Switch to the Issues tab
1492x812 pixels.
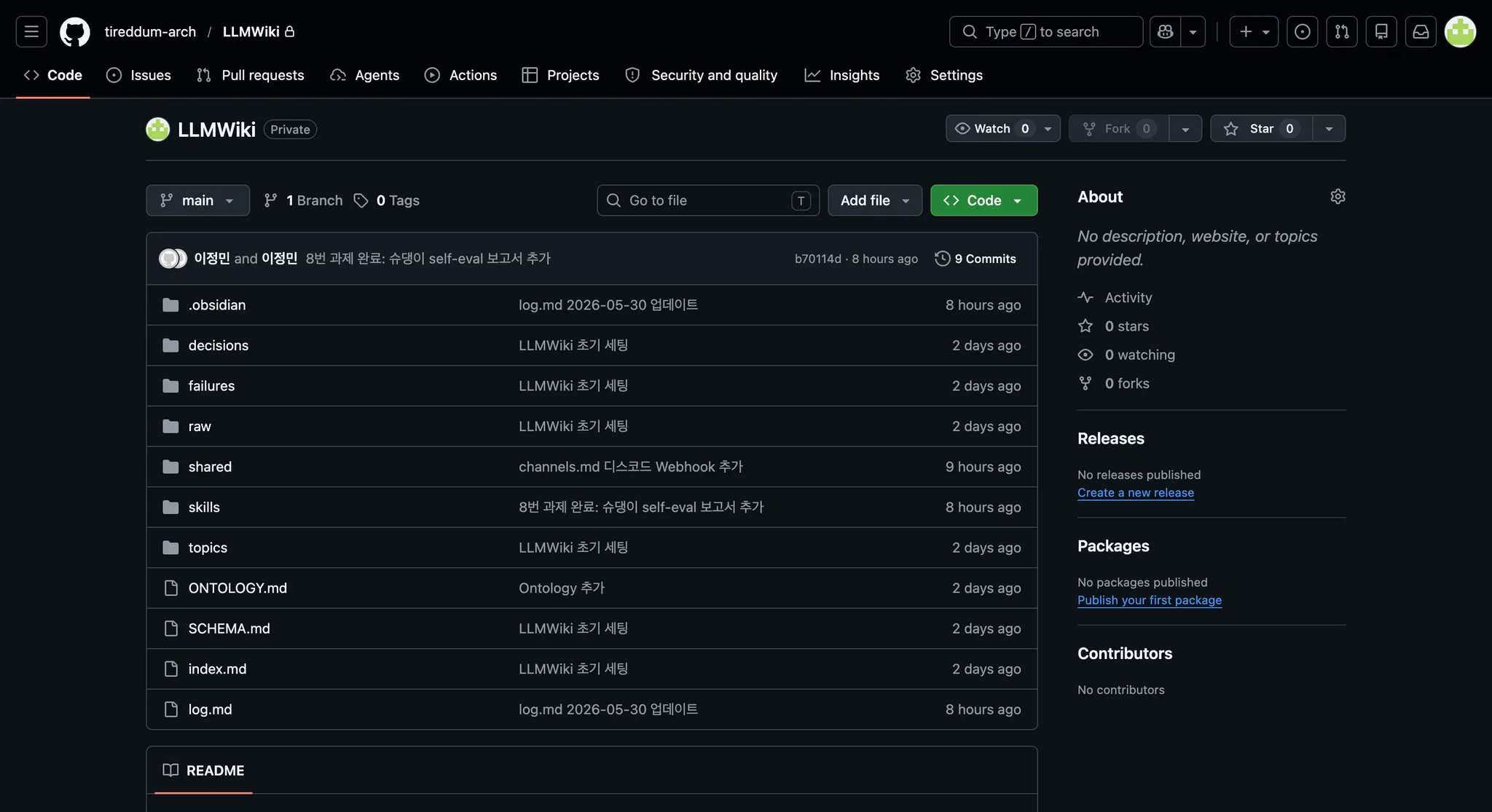coord(138,75)
